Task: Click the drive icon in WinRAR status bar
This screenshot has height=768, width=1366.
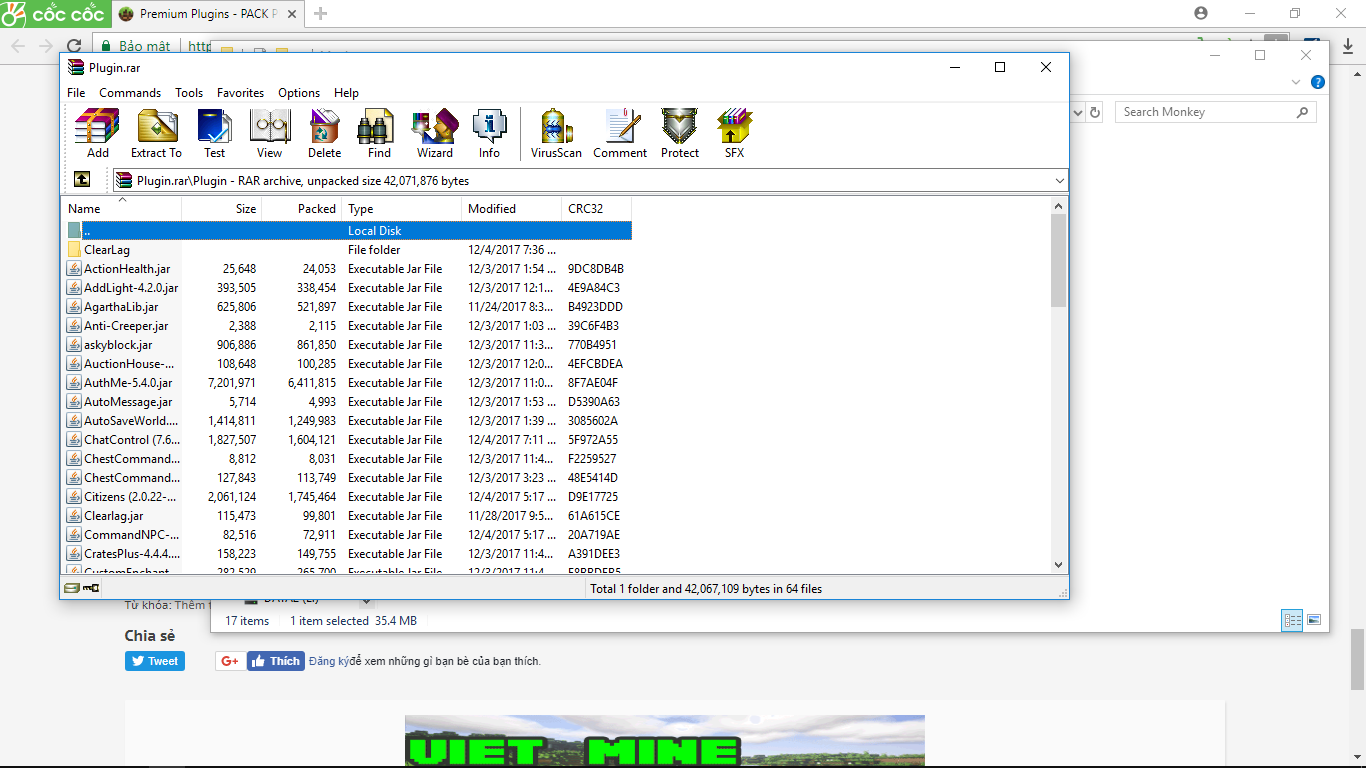Action: tap(72, 588)
